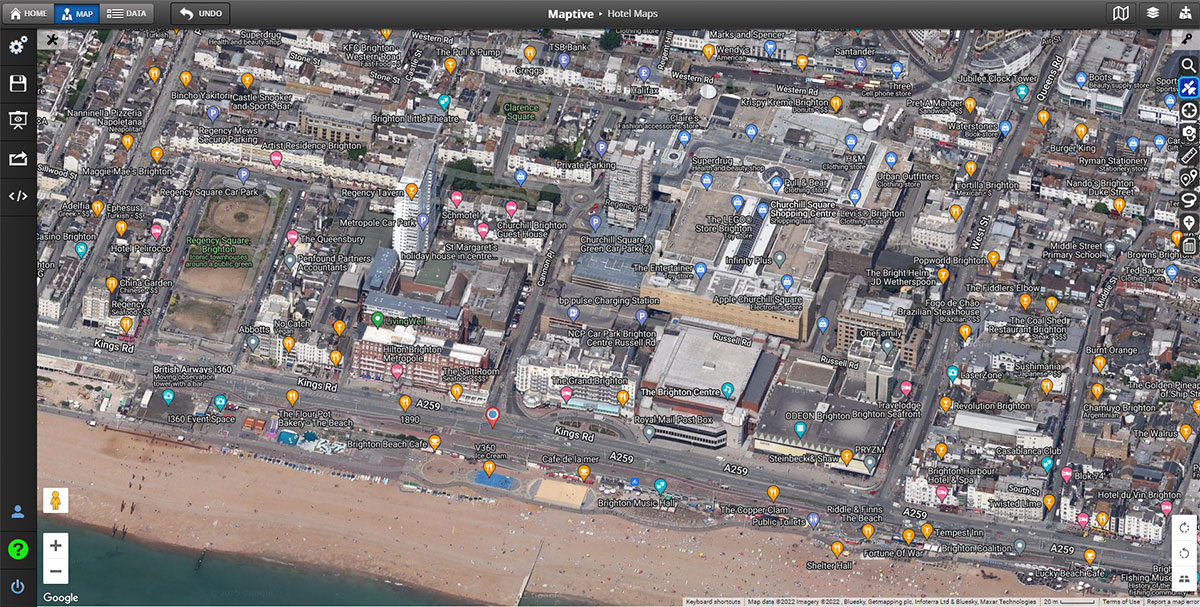The height and width of the screenshot is (607, 1200).
Task: Toggle the left map tools wrench panel
Action: [x=51, y=40]
